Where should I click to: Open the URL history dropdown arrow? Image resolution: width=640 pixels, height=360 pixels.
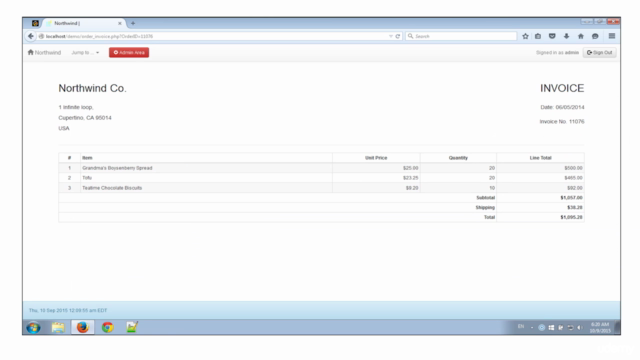tap(391, 36)
